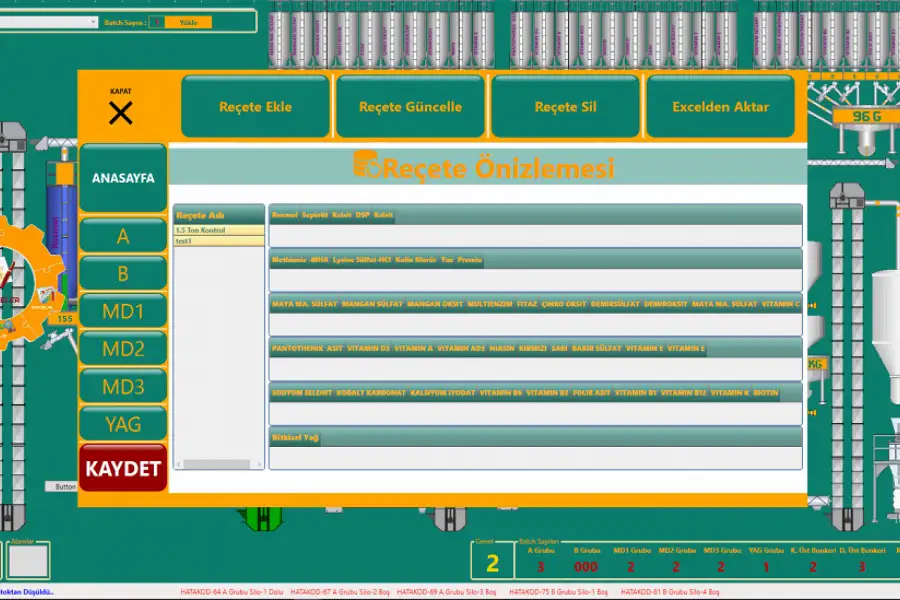Click the KAPAT X close icon
The height and width of the screenshot is (600, 900).
120,112
